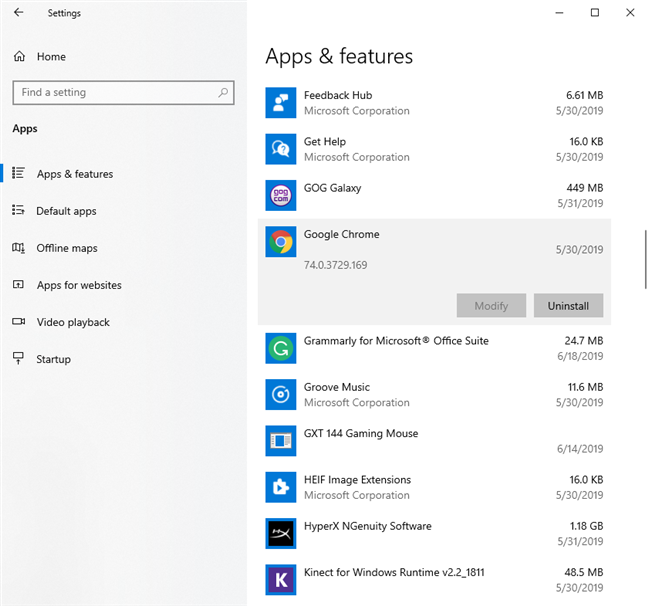Click the 6.61 MB Feedback Hub size
The image size is (648, 606).
pos(584,95)
